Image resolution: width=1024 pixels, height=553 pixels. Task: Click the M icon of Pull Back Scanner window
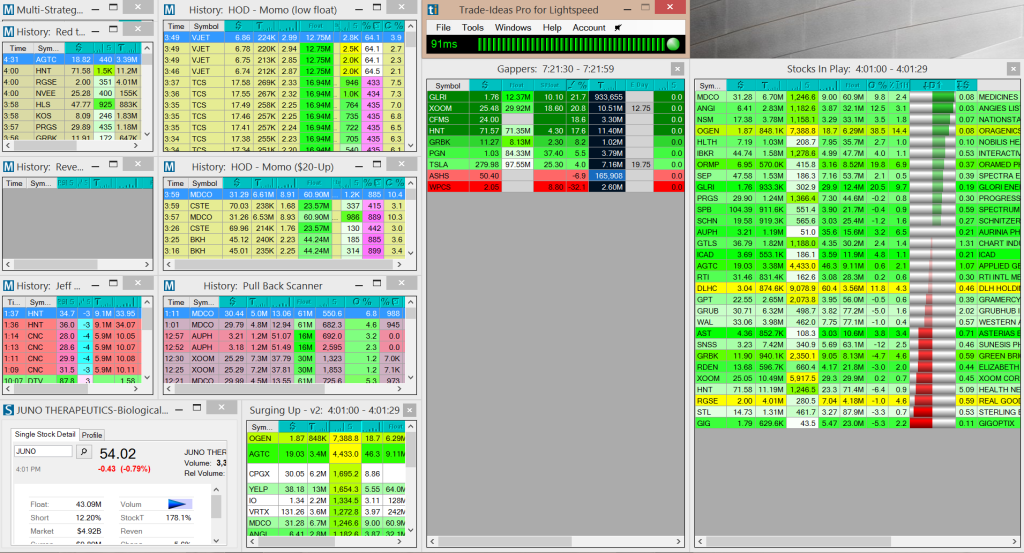click(x=169, y=286)
